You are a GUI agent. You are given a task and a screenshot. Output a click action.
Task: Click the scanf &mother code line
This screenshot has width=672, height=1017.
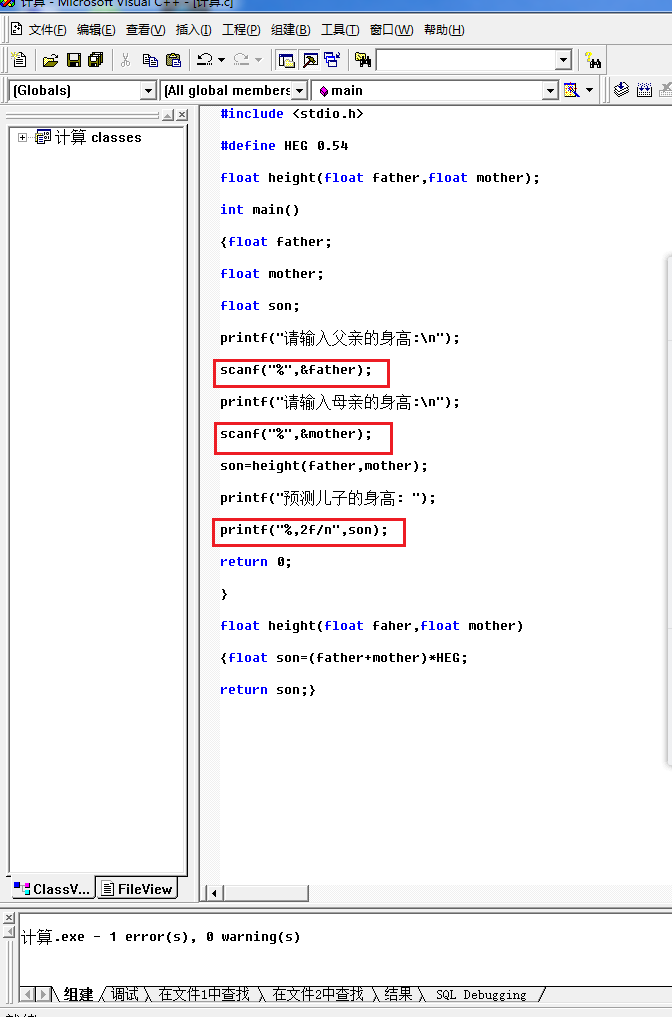(296, 434)
